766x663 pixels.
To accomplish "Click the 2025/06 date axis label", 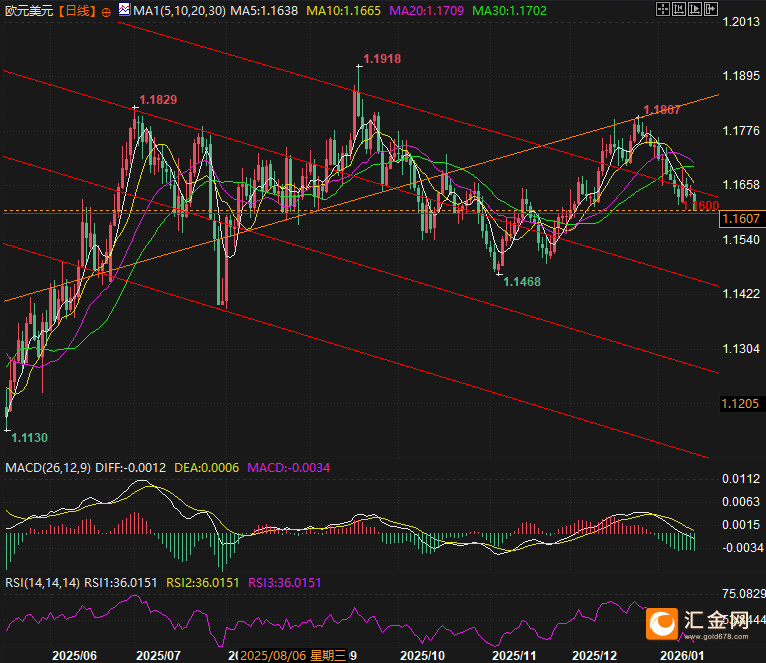I will click(74, 655).
